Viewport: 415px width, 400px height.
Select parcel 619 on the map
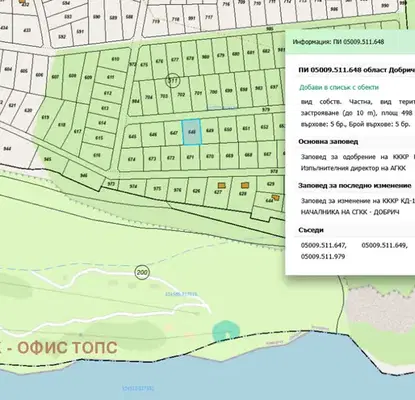coord(46,117)
